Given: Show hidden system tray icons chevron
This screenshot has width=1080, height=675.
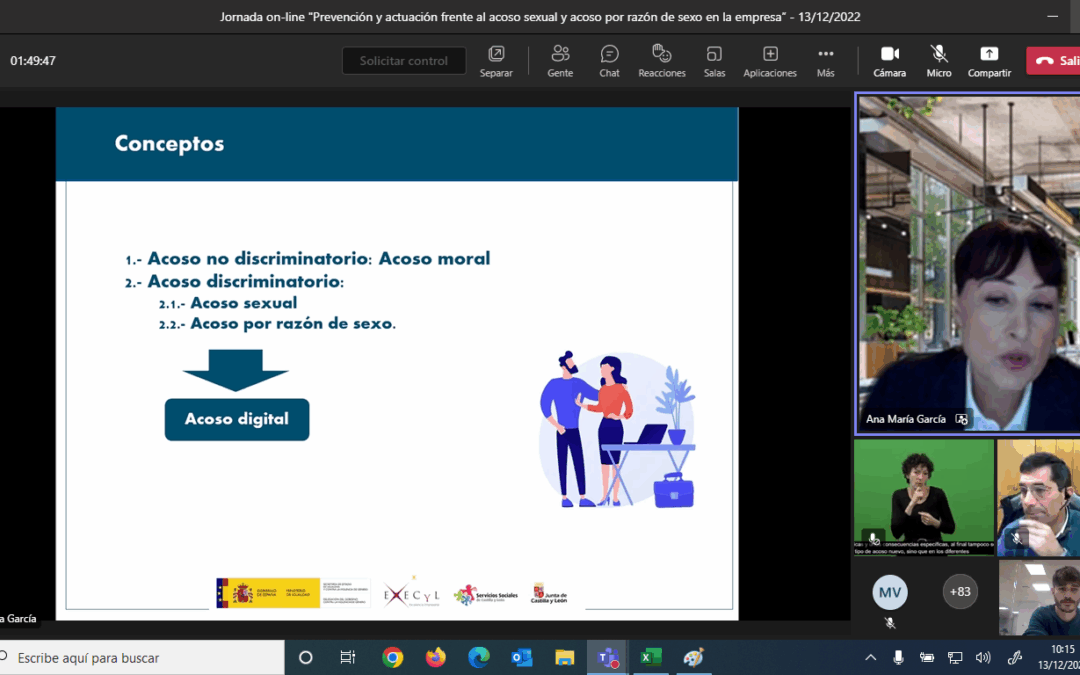Looking at the screenshot, I should 871,658.
